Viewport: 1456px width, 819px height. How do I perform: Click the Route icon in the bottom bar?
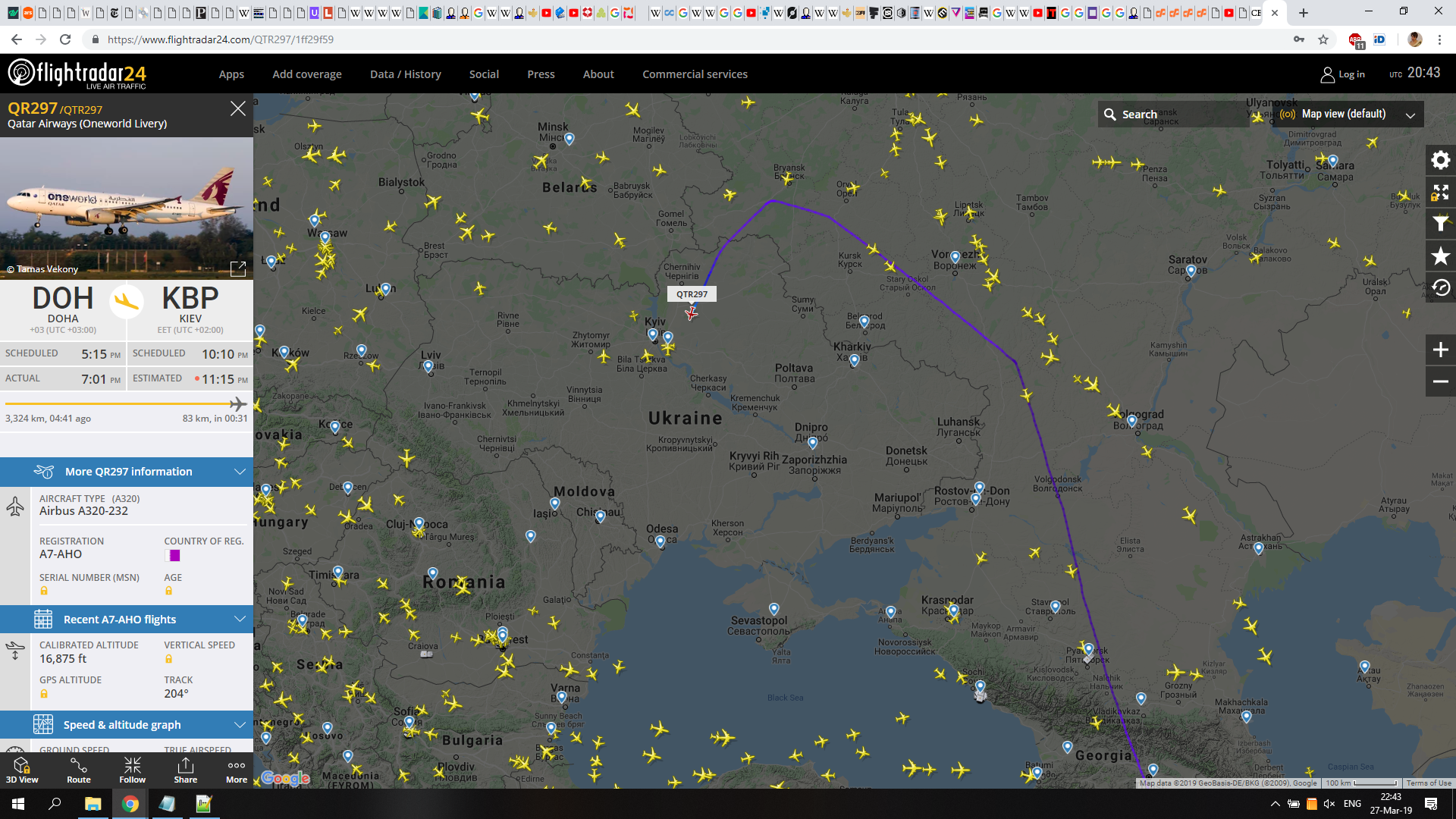click(x=78, y=769)
